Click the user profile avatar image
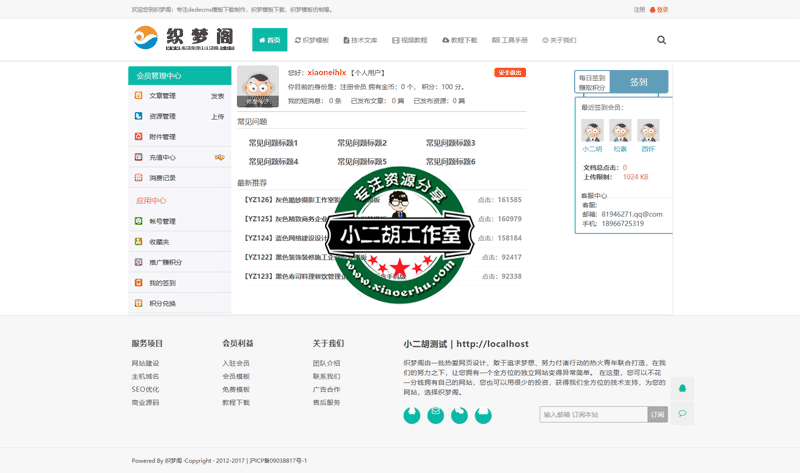800x473 pixels. 258,87
